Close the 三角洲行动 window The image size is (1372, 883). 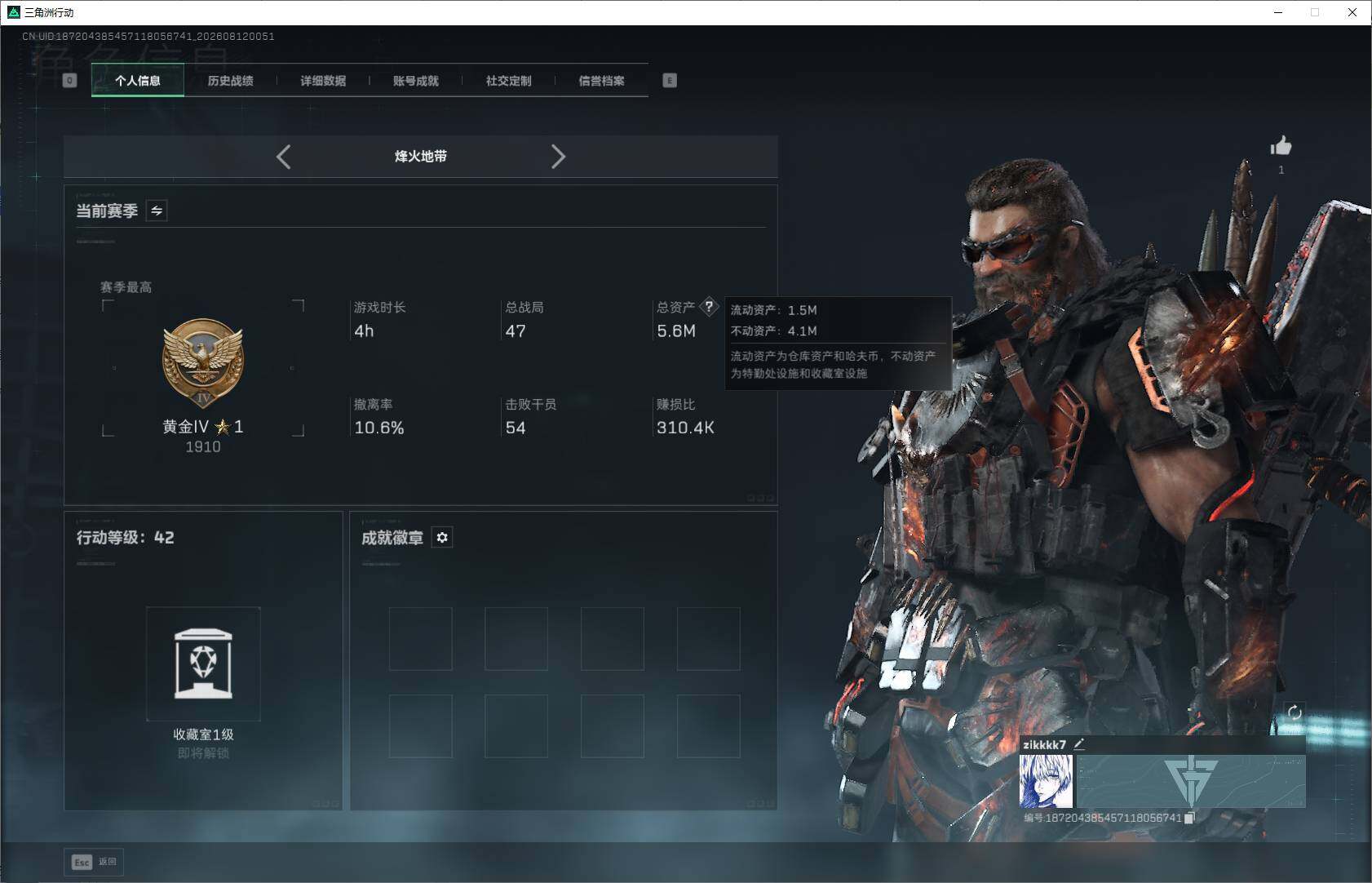coord(1352,12)
